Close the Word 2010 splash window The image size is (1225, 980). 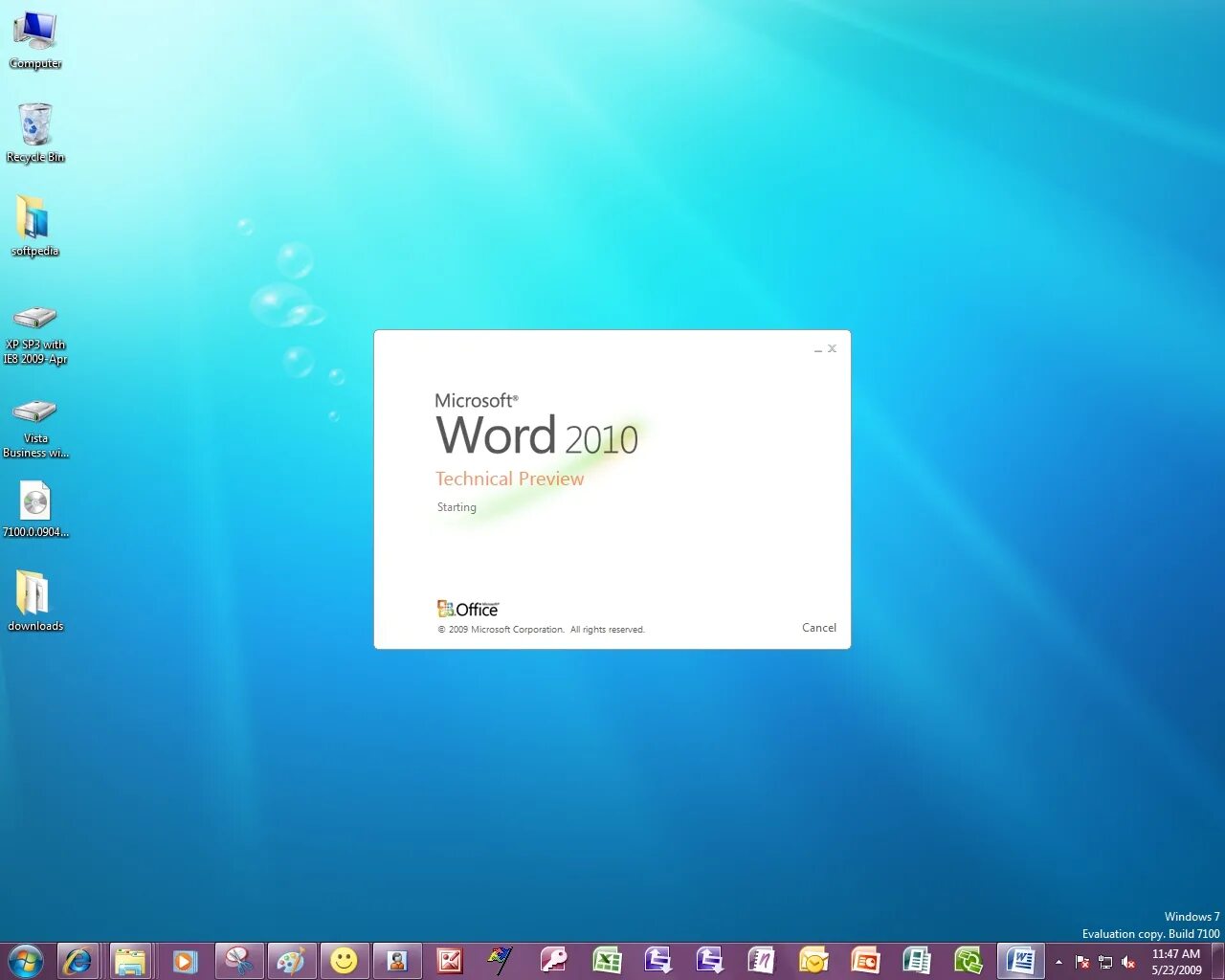pos(832,348)
